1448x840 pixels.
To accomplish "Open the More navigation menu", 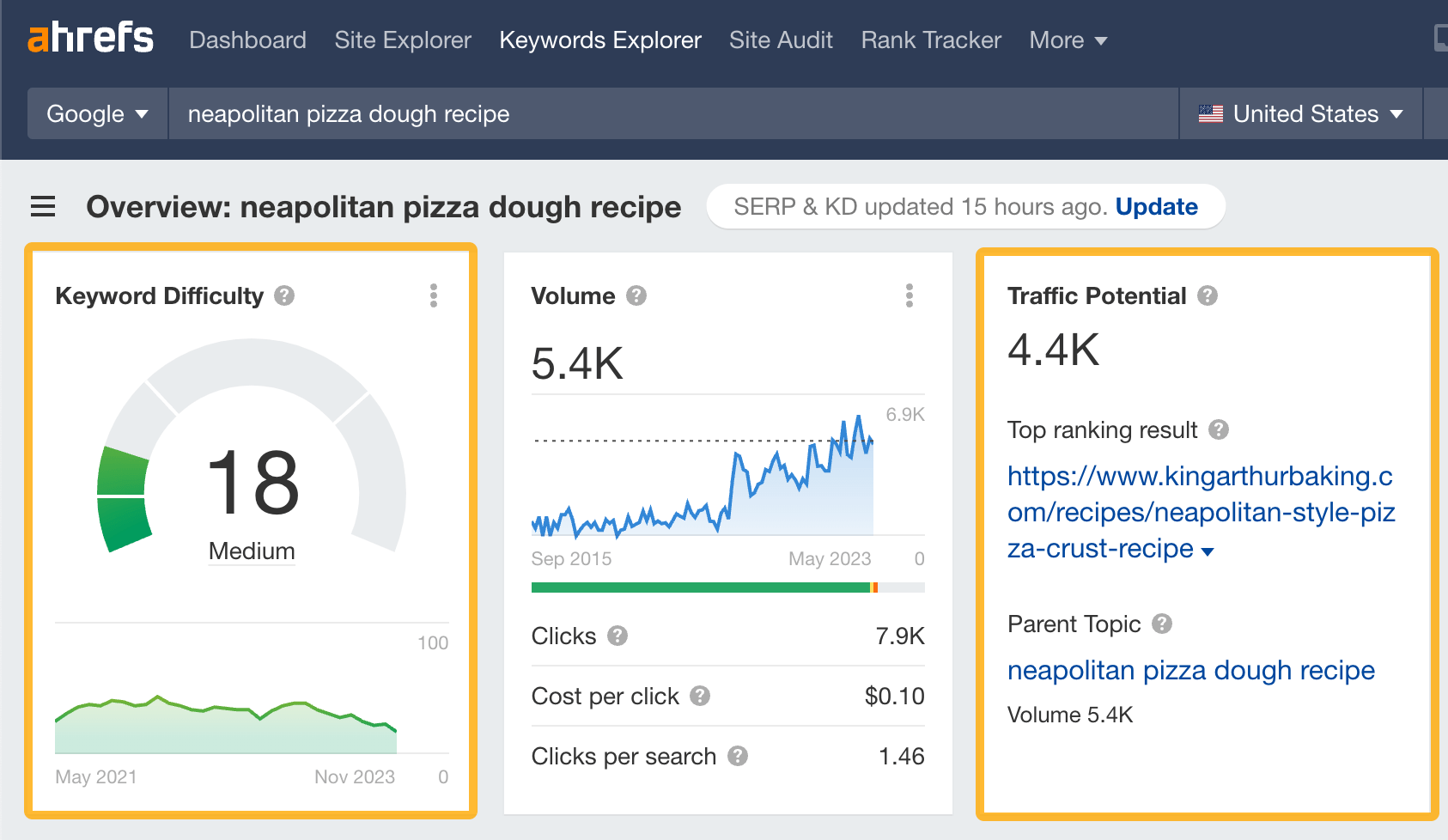I will [1068, 40].
